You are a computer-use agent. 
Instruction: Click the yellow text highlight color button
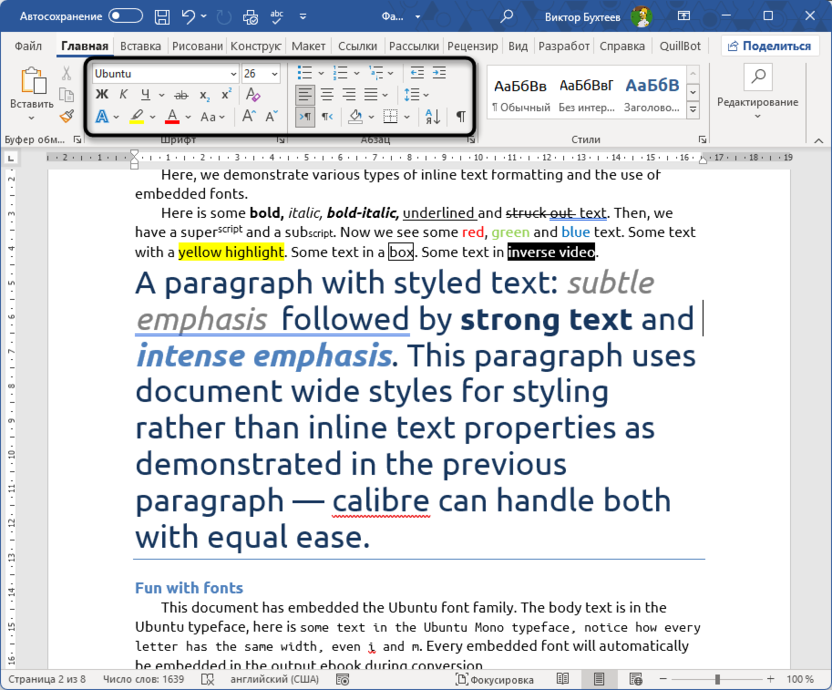click(x=137, y=117)
